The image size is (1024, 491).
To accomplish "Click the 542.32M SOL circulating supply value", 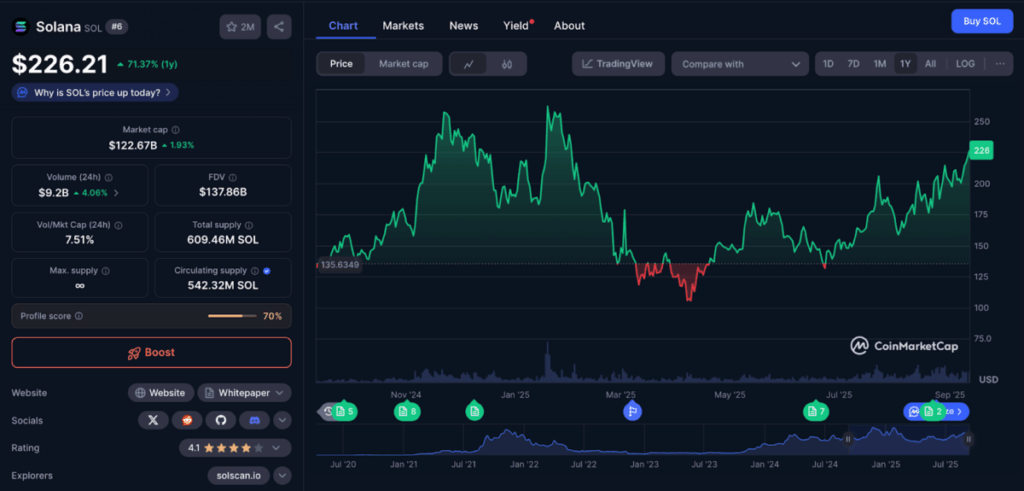I will 223,285.
